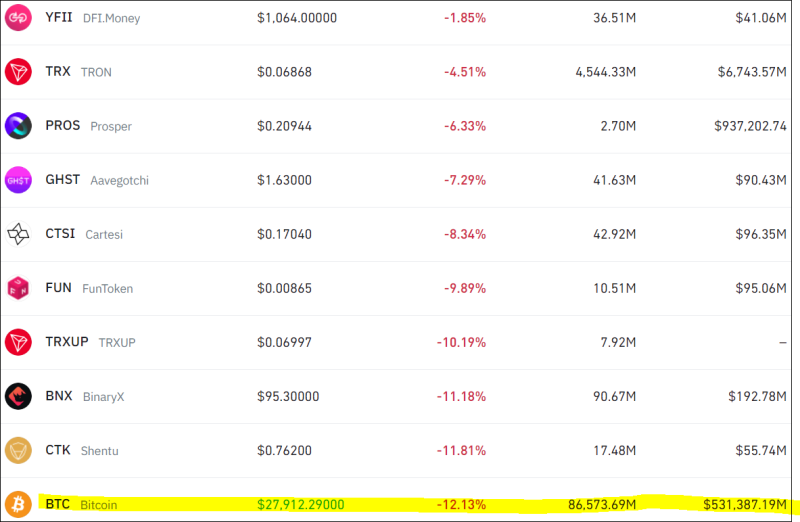Click the PROS Prosper coin icon
Viewport: 800px width, 522px height.
coord(18,126)
